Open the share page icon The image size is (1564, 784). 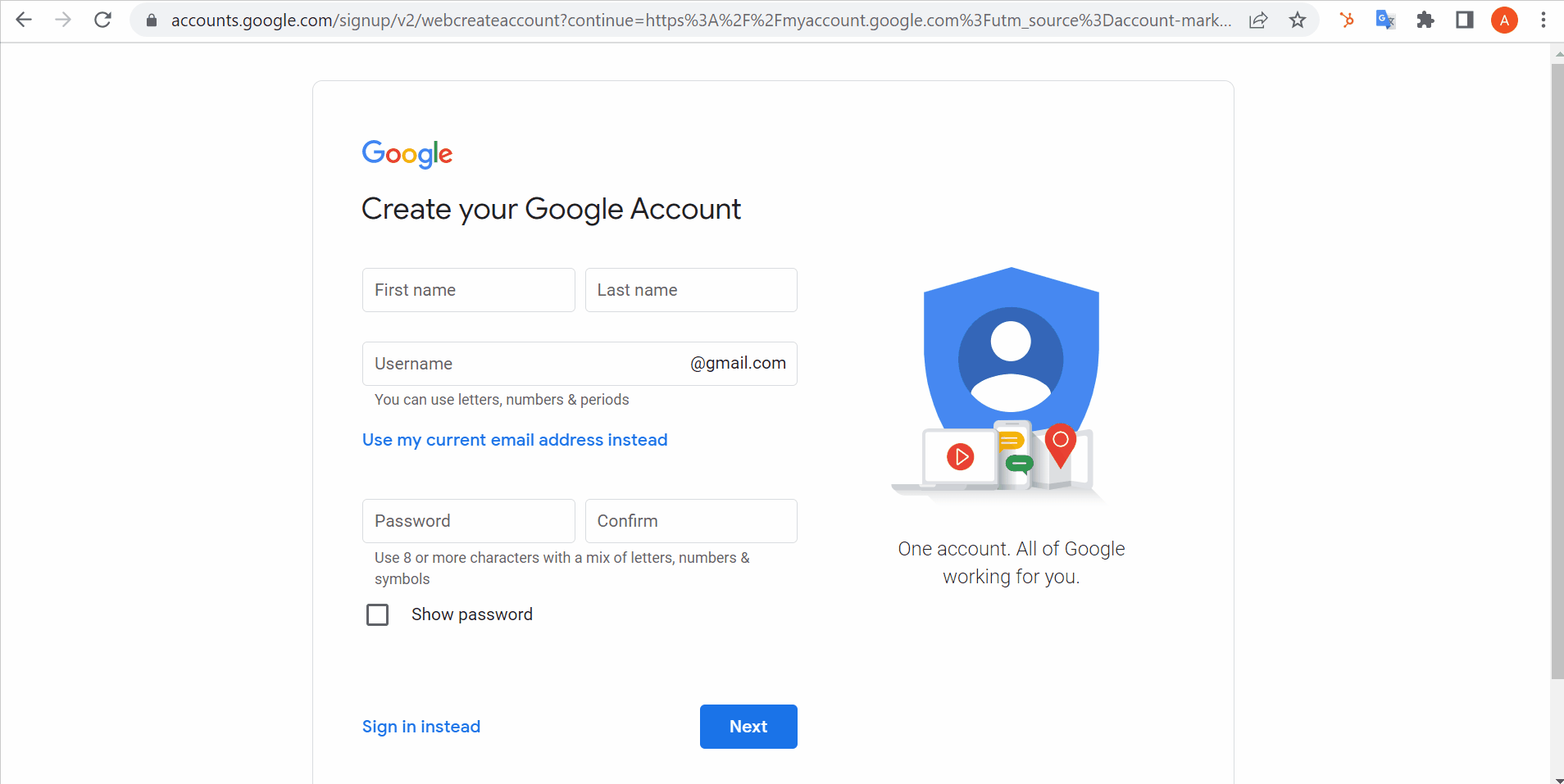point(1258,20)
